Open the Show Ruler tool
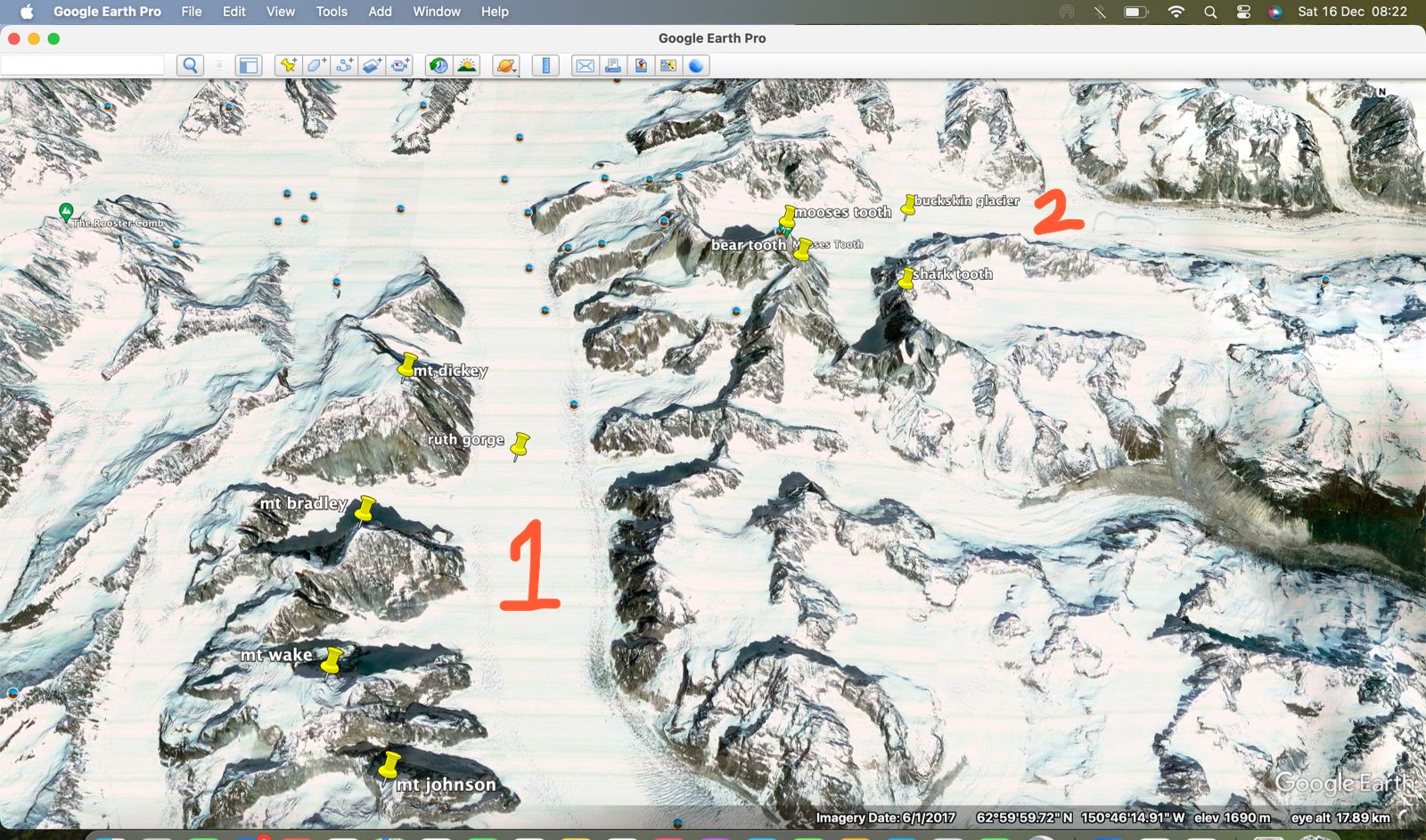This screenshot has height=840, width=1426. click(x=545, y=65)
